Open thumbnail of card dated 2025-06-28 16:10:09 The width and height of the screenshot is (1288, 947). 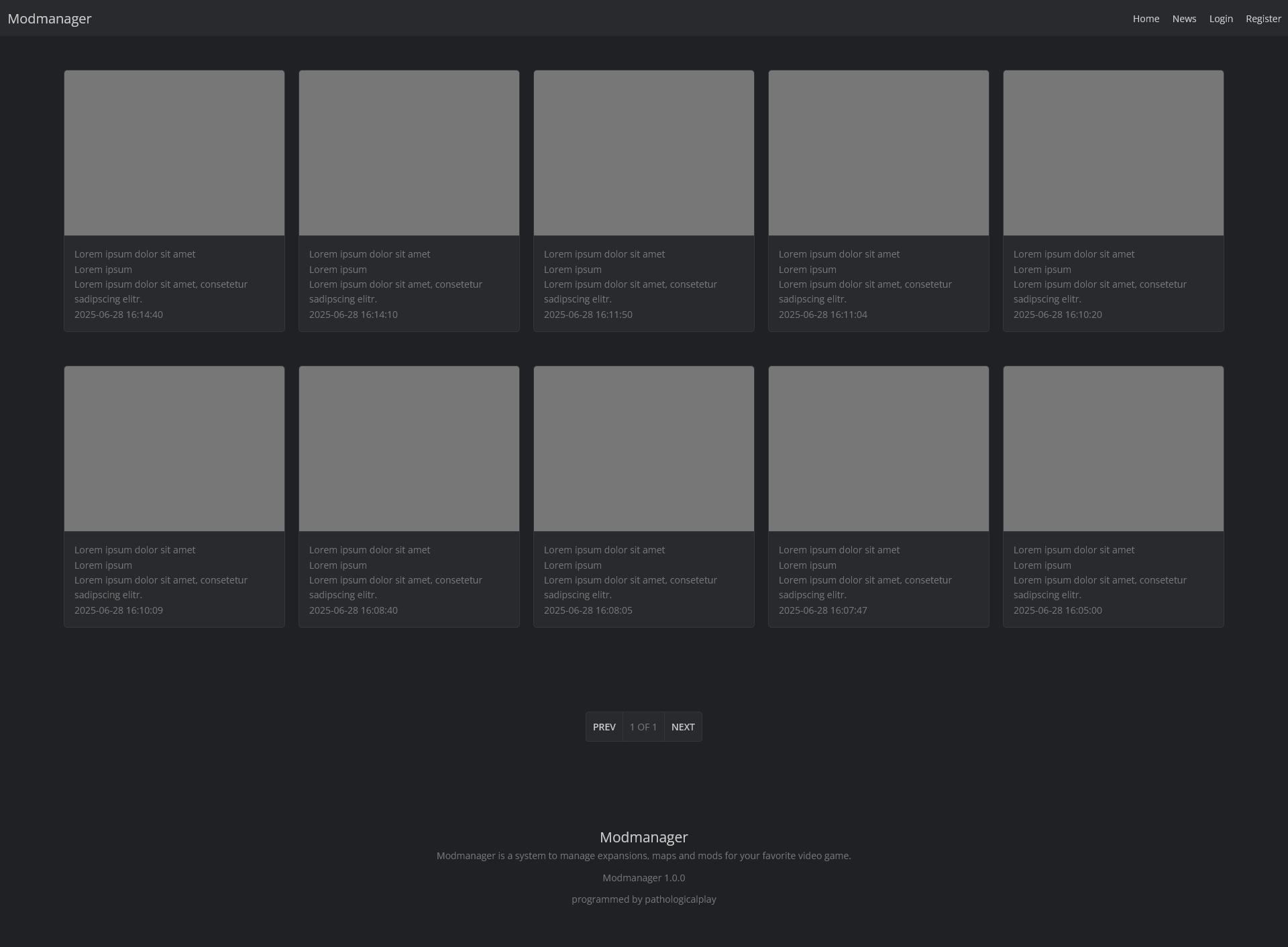click(174, 449)
